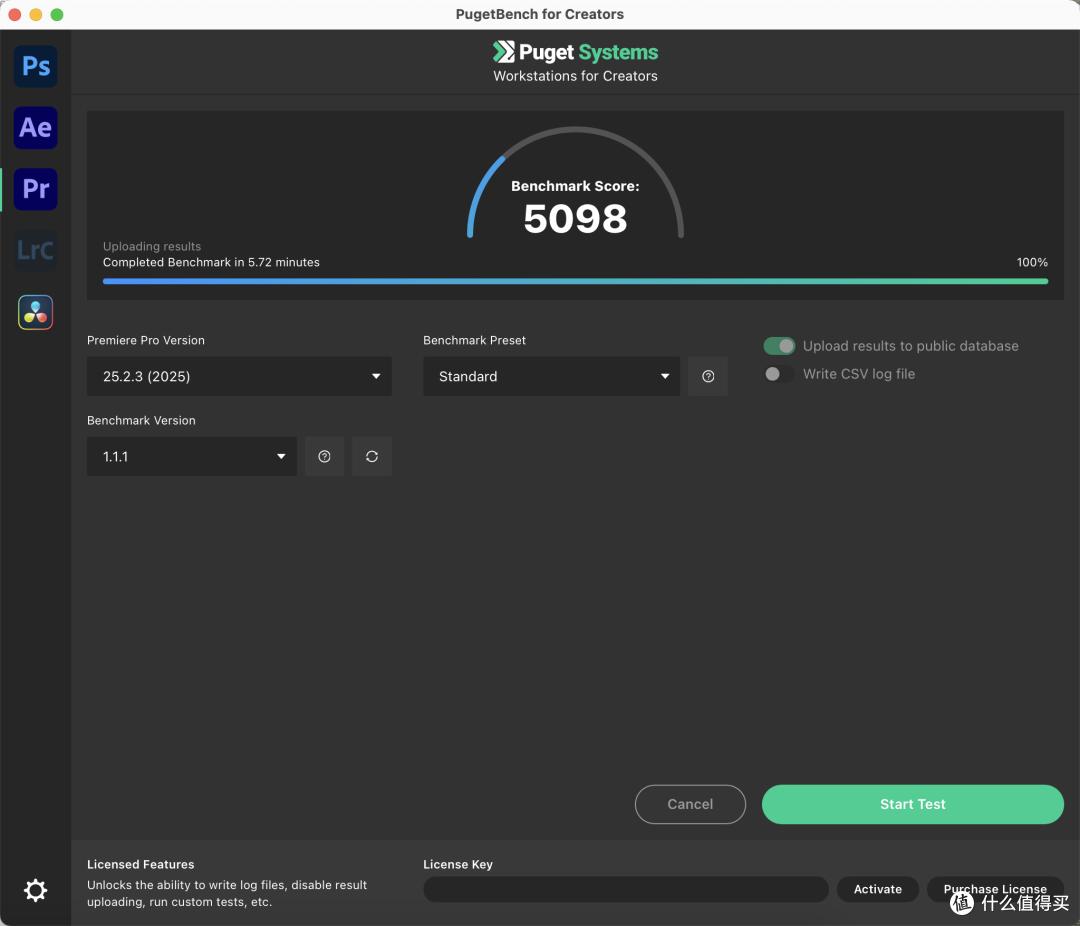Select the Photoshop benchmark icon
The image size is (1080, 926).
[x=36, y=66]
